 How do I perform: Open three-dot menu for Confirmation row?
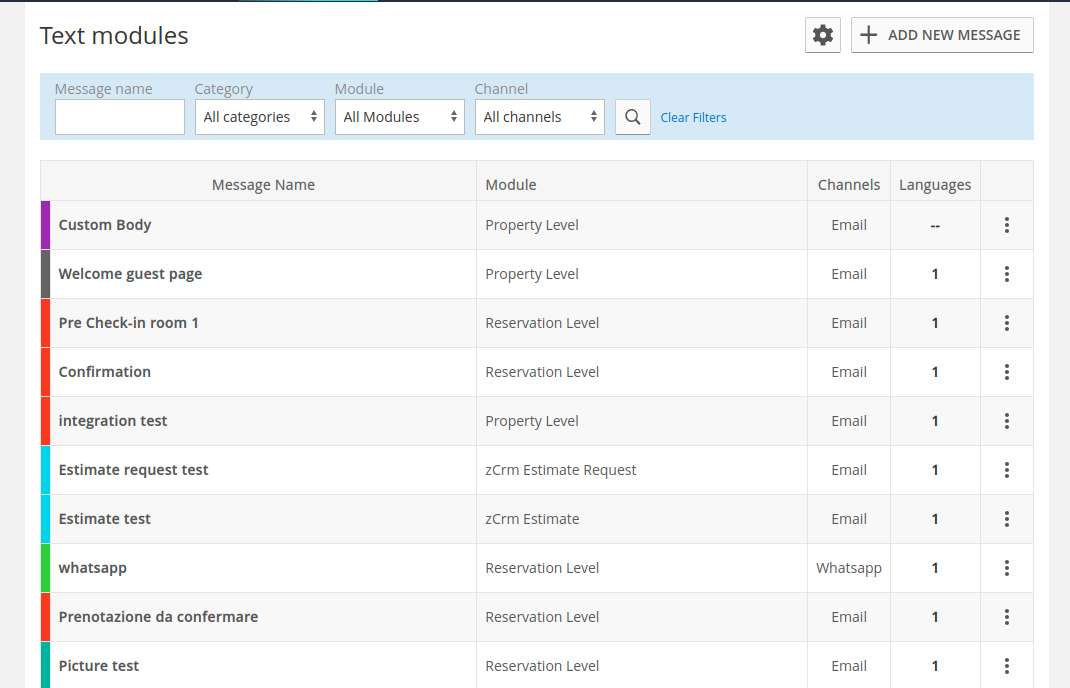(x=1006, y=372)
